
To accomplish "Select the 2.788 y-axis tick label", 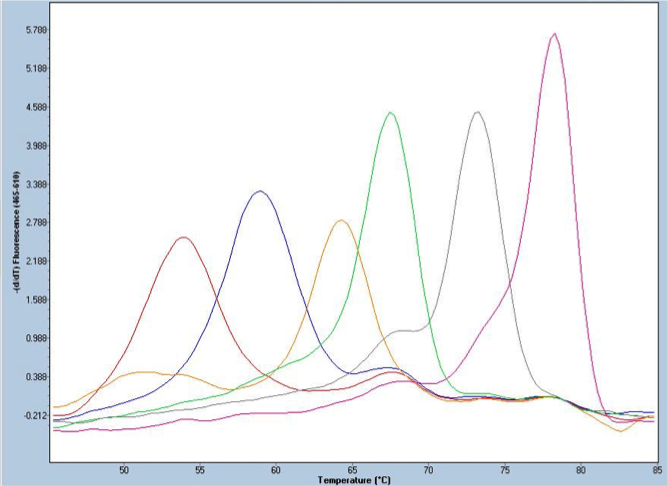I will tap(36, 223).
